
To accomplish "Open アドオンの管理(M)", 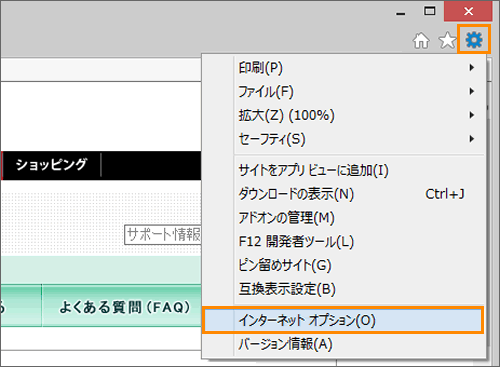I will [343, 218].
